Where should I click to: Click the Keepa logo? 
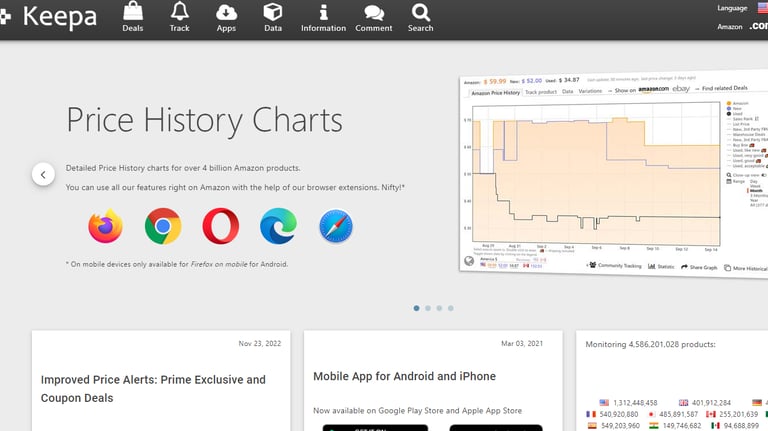coord(49,17)
